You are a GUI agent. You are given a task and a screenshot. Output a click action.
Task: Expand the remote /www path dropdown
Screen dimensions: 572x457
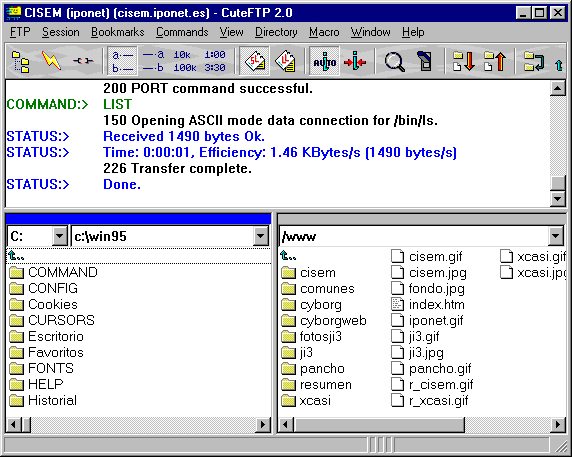[555, 236]
